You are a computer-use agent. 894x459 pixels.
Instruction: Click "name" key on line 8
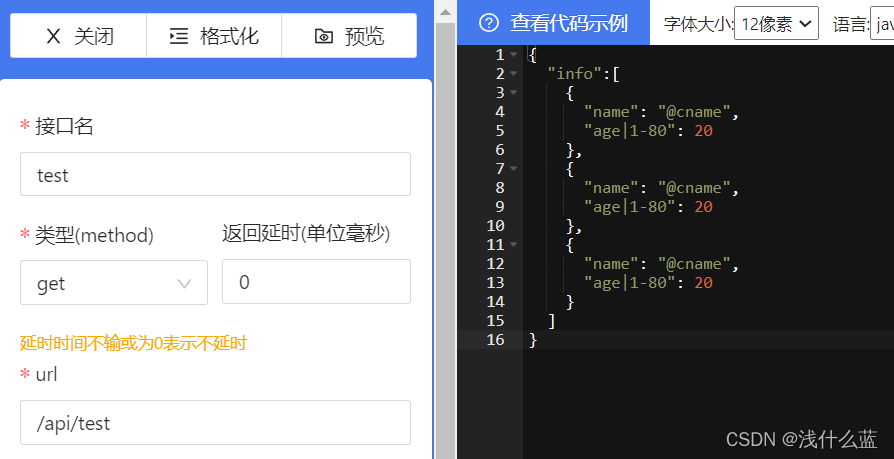[x=611, y=188]
